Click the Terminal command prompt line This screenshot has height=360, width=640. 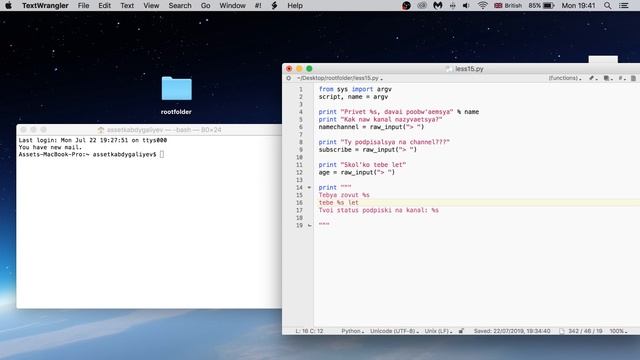pos(91,154)
